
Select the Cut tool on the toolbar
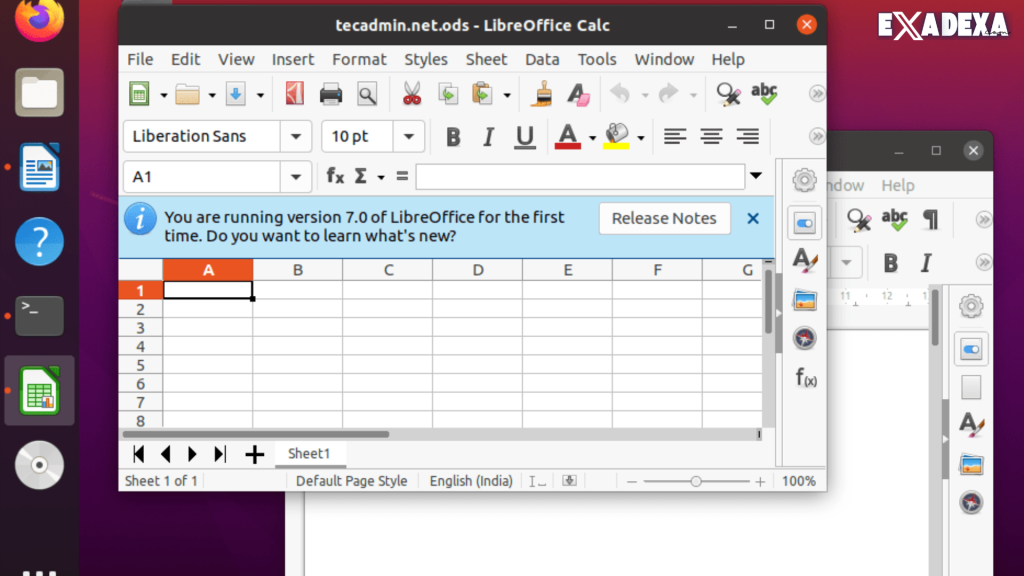[411, 93]
